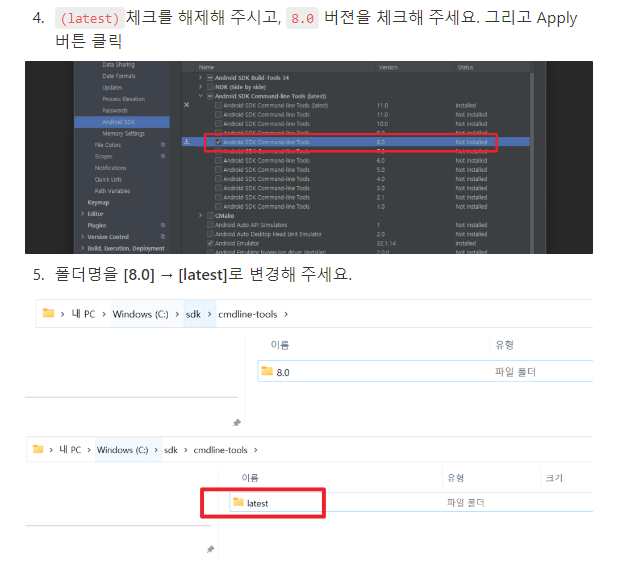Expand the Version Control settings section
Screen dimensions: 621x565
pos(82,237)
